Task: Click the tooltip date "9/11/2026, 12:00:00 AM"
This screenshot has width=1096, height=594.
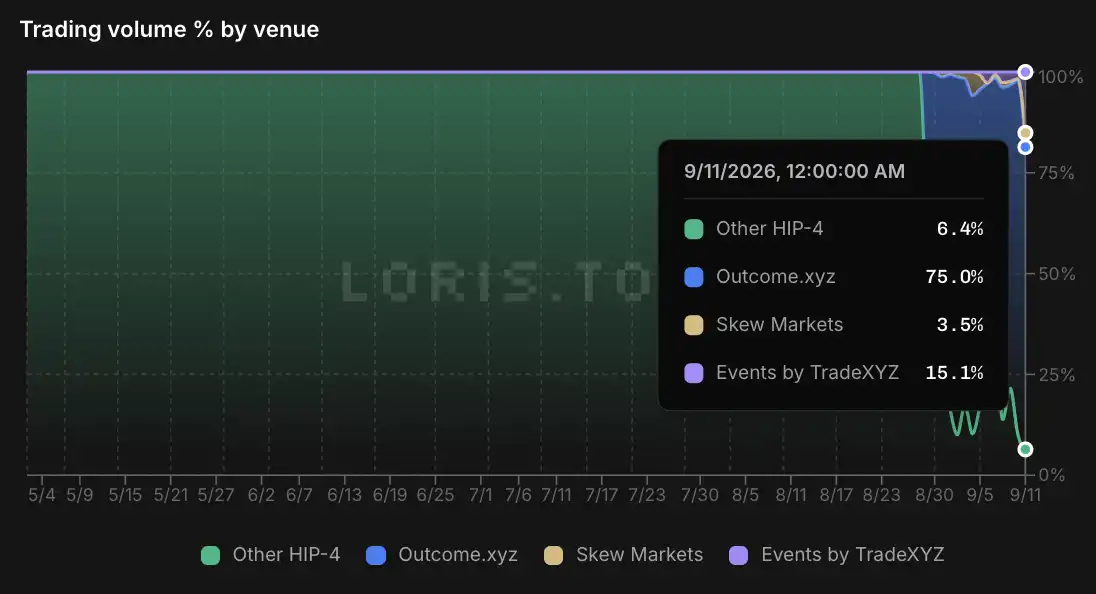Action: [794, 171]
